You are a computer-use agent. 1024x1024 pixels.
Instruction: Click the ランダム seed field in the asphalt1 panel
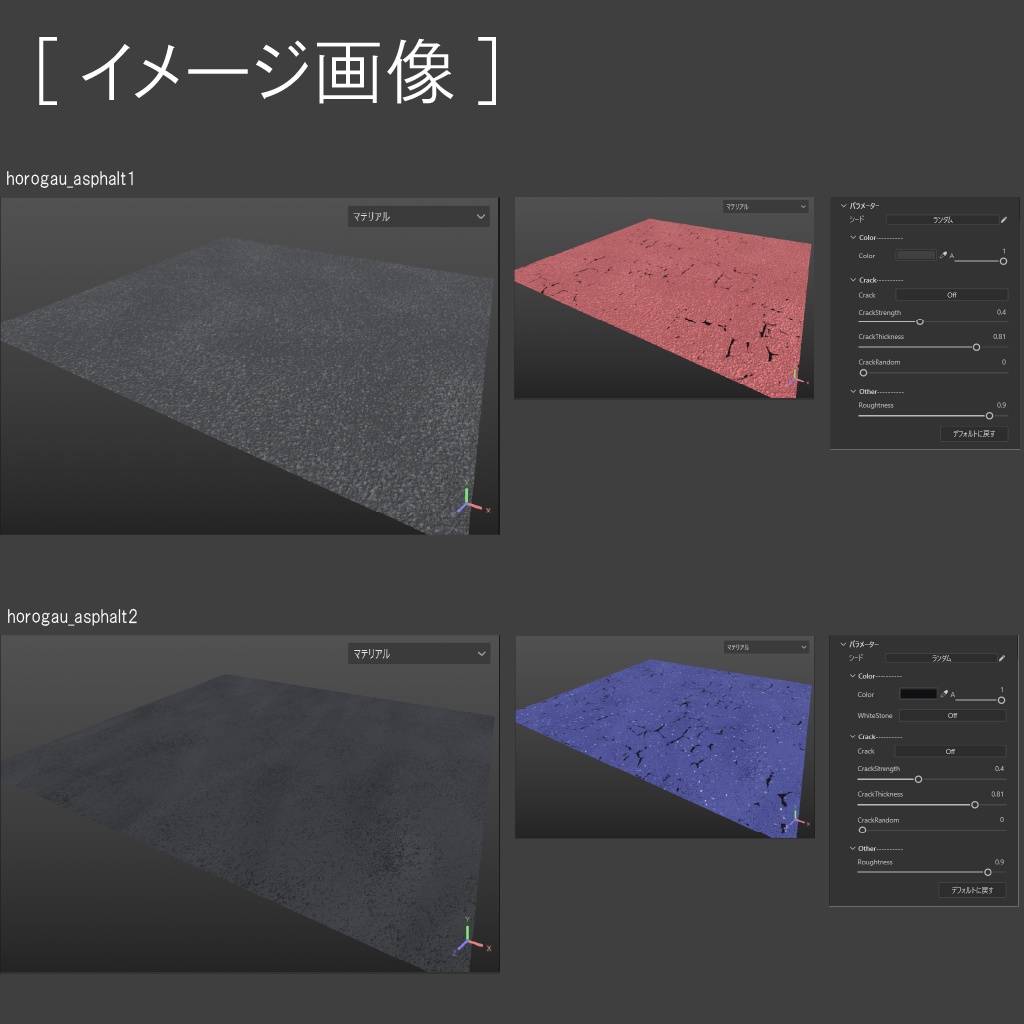pyautogui.click(x=942, y=219)
